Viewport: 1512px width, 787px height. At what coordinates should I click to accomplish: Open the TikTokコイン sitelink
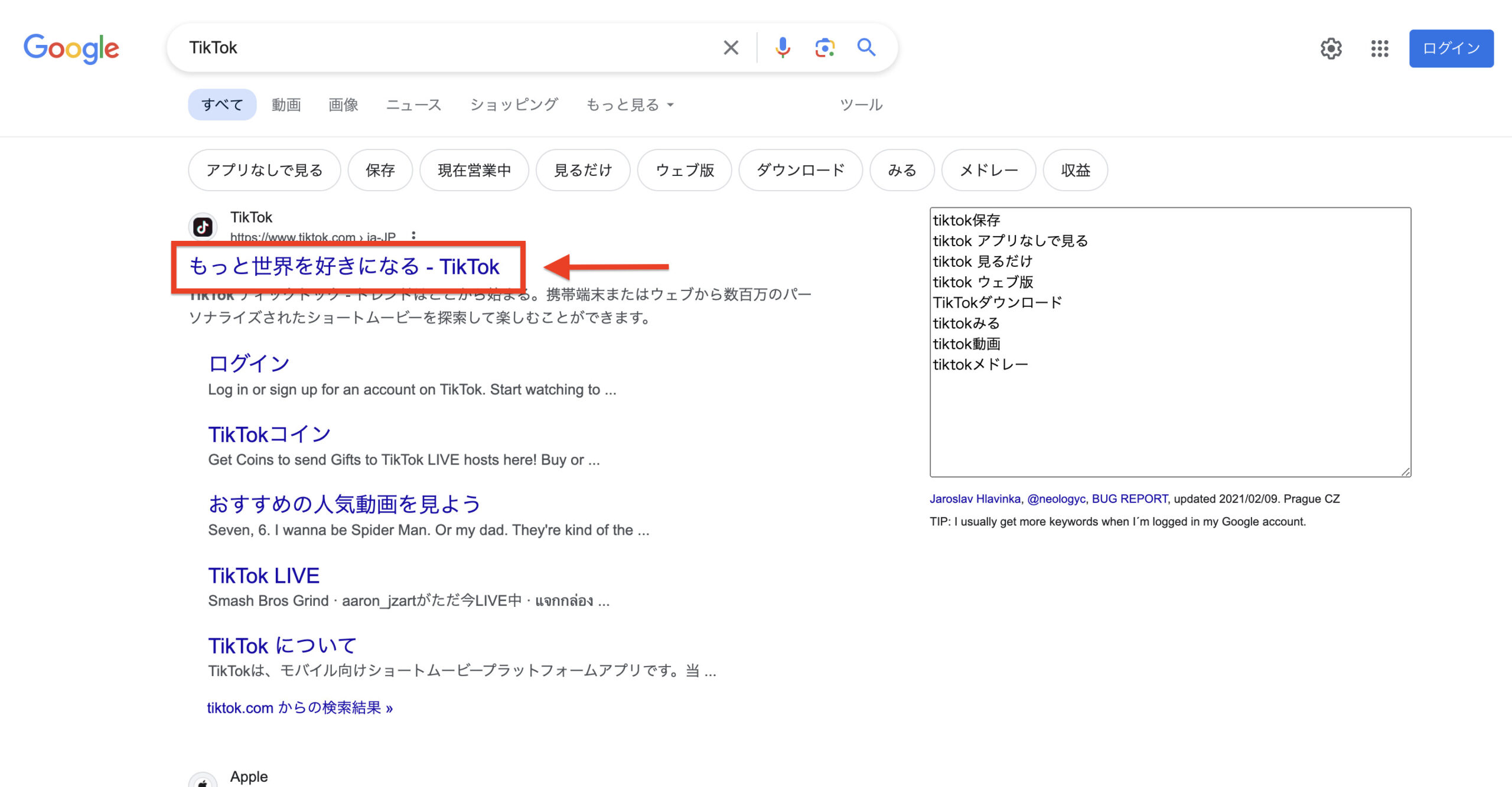269,435
